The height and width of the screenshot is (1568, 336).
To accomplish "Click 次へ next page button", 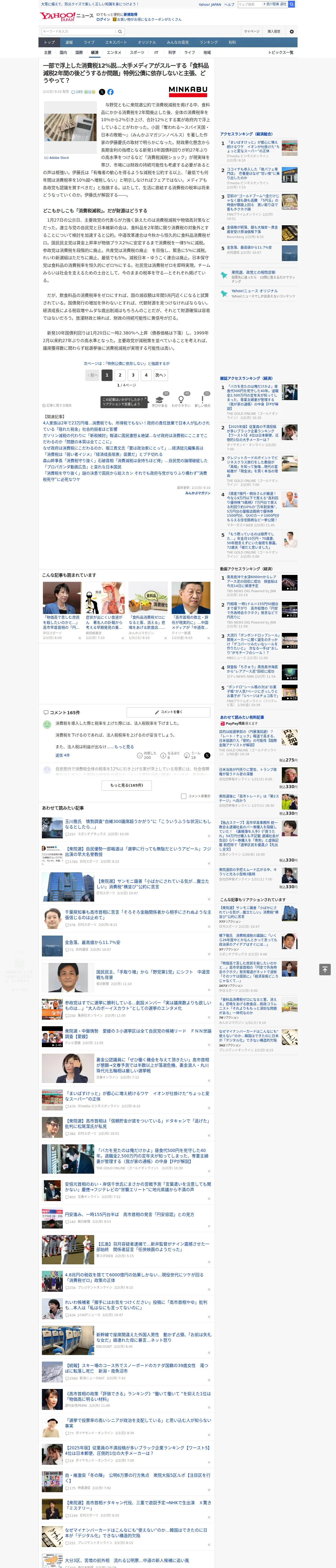I will pyautogui.click(x=160, y=375).
